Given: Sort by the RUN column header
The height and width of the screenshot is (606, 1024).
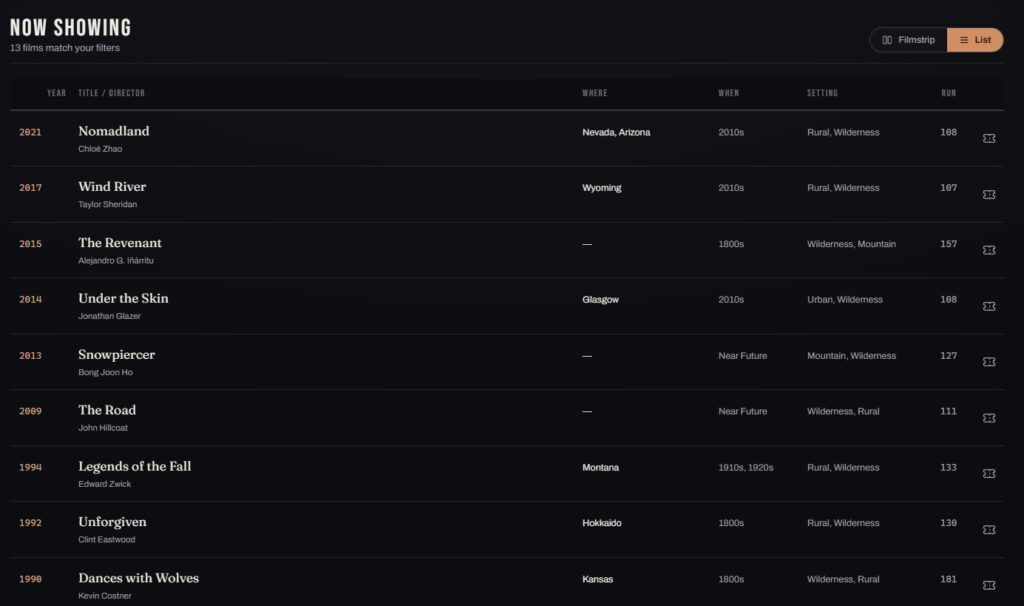Looking at the screenshot, I should 948,93.
